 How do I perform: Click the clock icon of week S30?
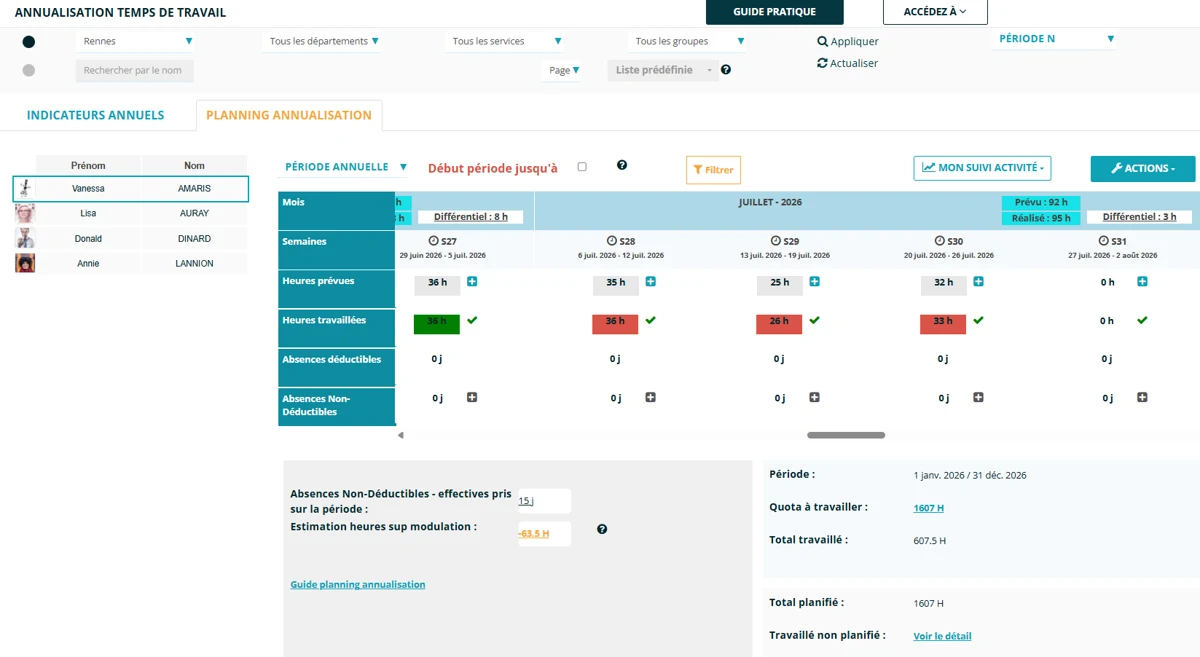[940, 241]
